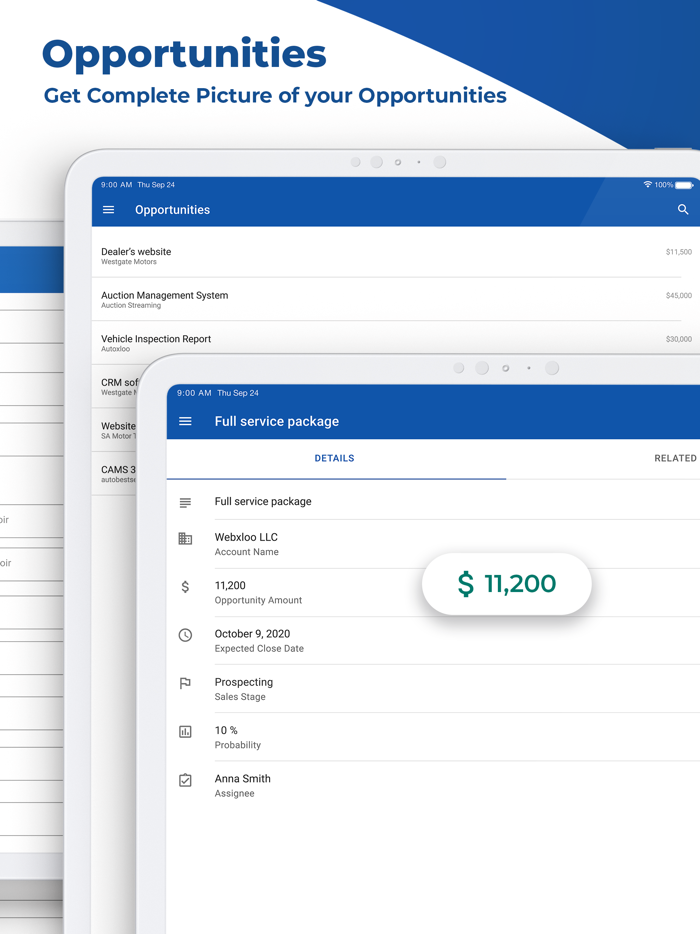Select the $30,000 amount value
Screen dimensions: 700x934
pyautogui.click(x=679, y=339)
